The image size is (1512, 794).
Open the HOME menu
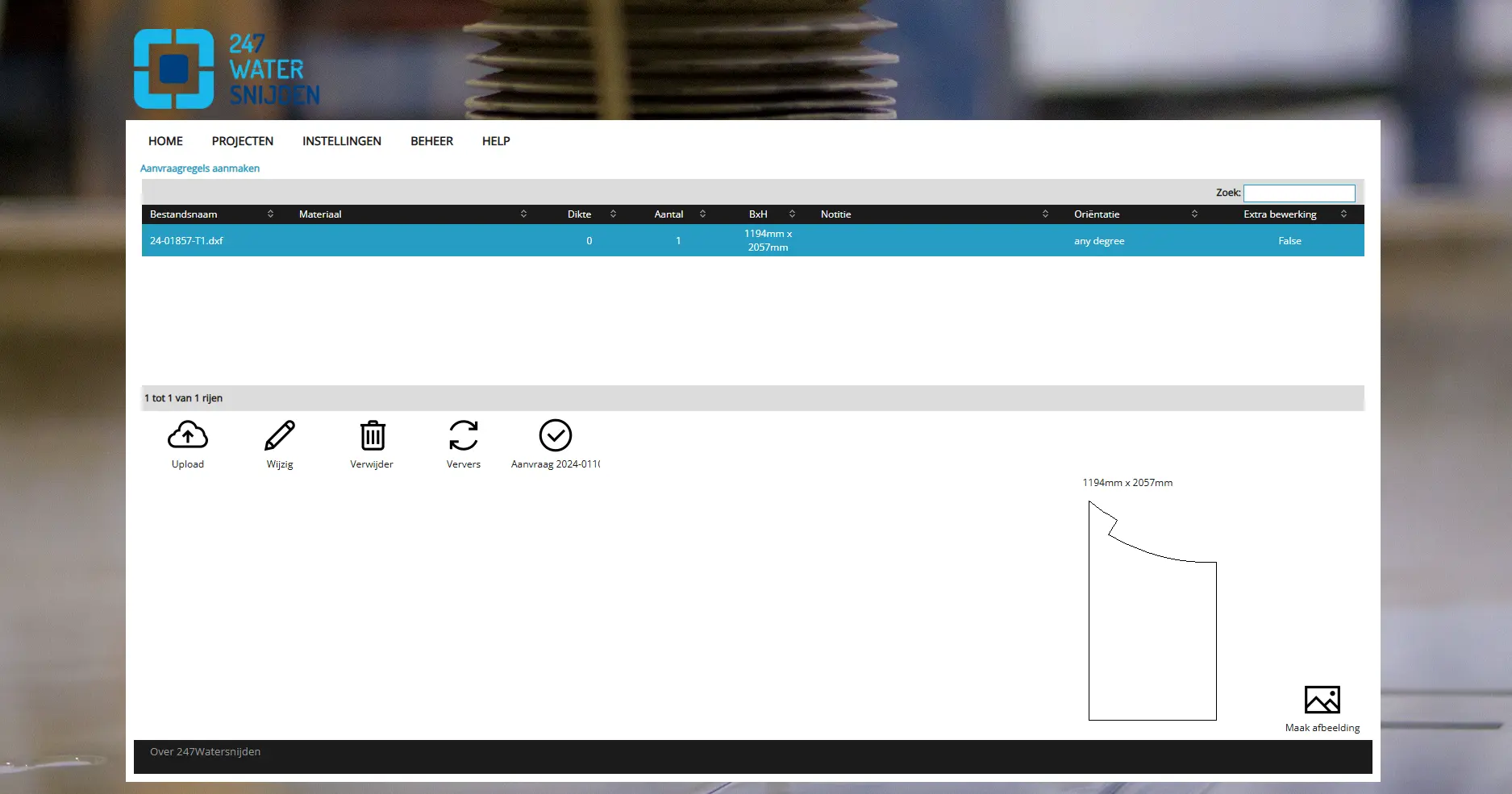click(x=165, y=141)
